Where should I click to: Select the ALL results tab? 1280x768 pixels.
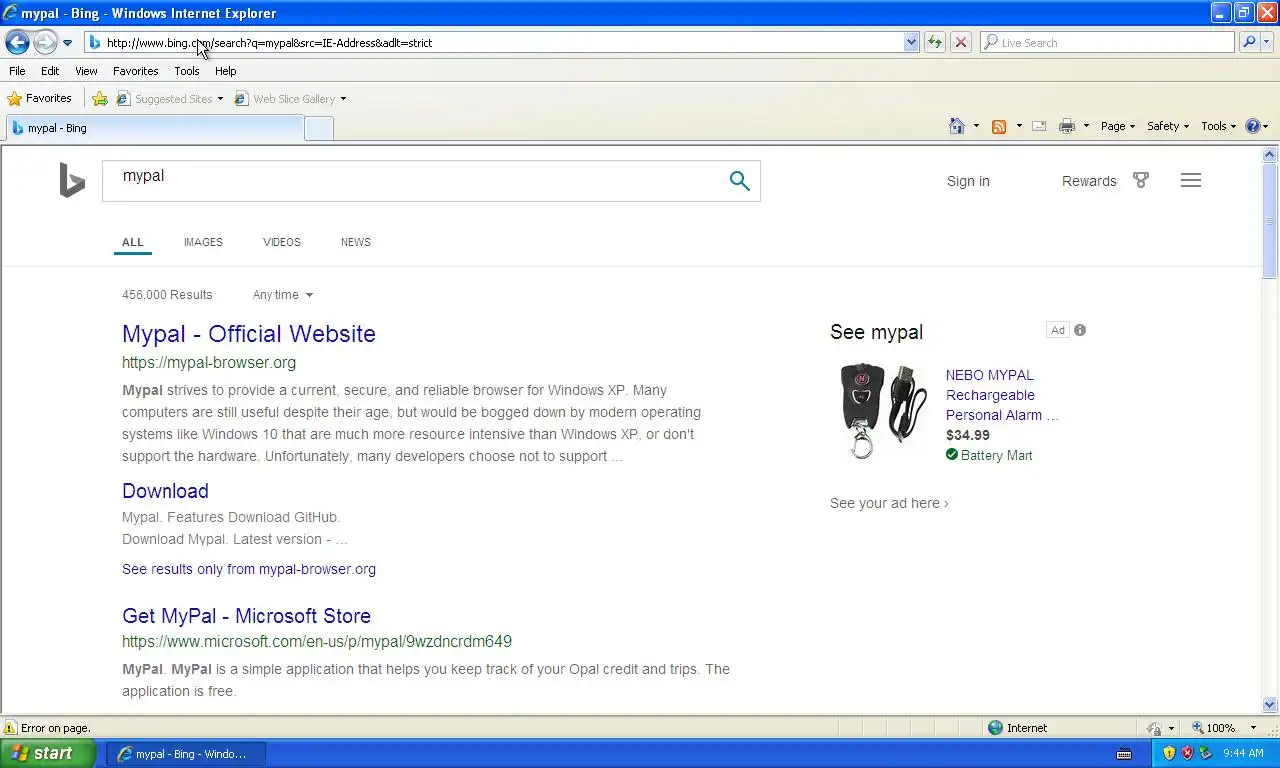tap(133, 242)
